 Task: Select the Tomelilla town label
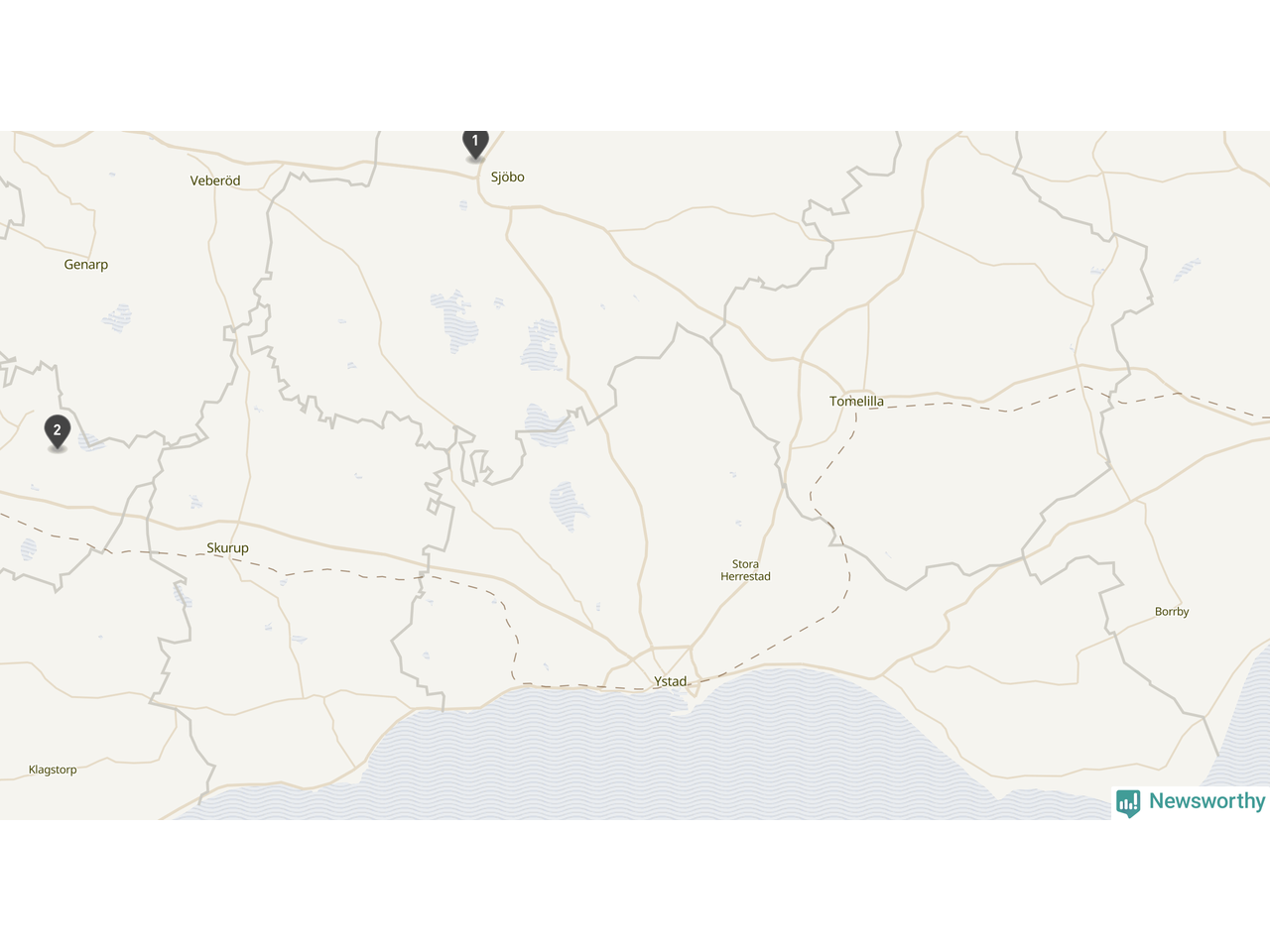pos(856,402)
